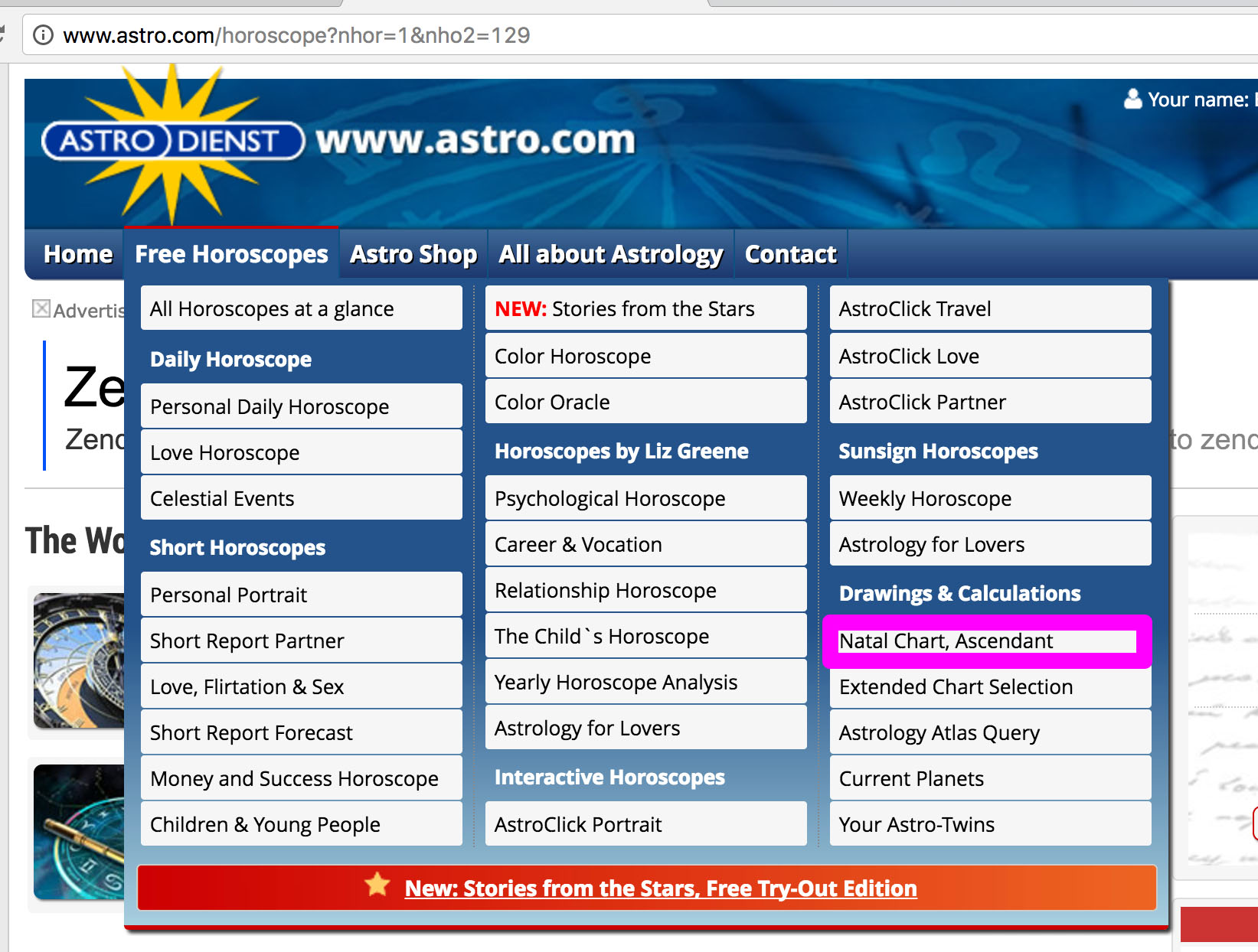Open Natal Chart, Ascendant
The width and height of the screenshot is (1258, 952).
coord(988,641)
